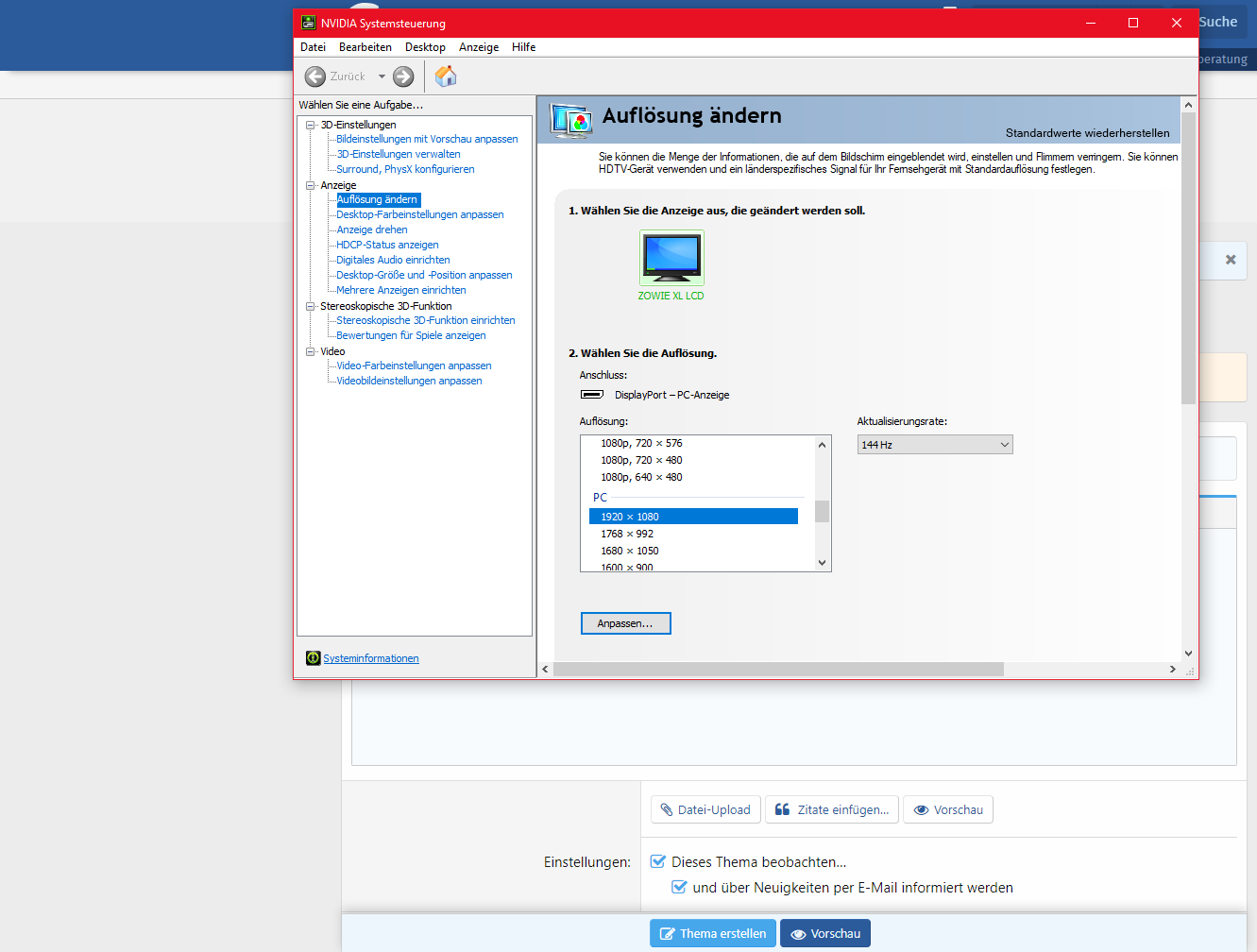Click Standardwerte wiederherstellen link
1257x952 pixels.
(1087, 133)
